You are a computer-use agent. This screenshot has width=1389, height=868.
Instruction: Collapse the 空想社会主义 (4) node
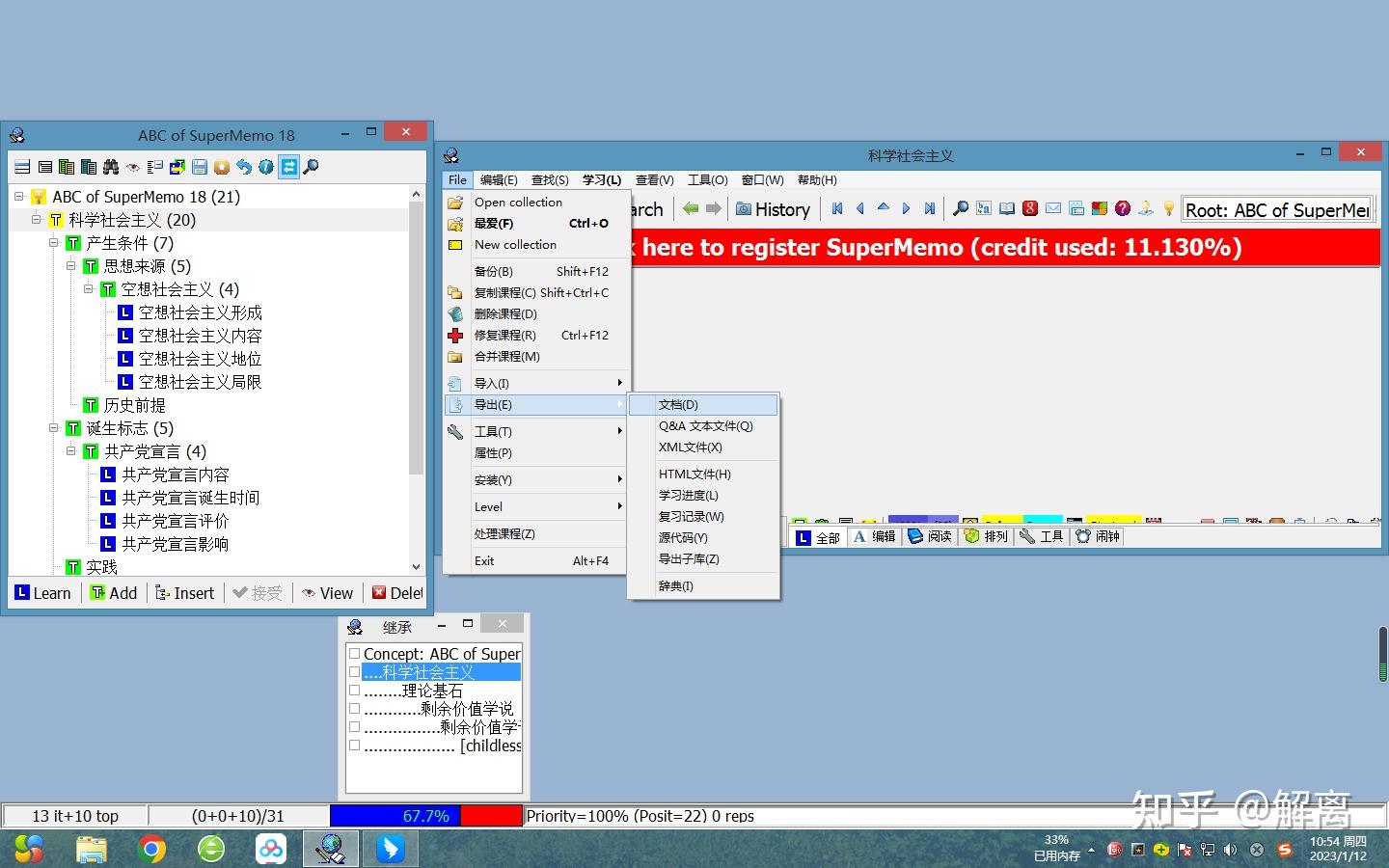pyautogui.click(x=89, y=289)
